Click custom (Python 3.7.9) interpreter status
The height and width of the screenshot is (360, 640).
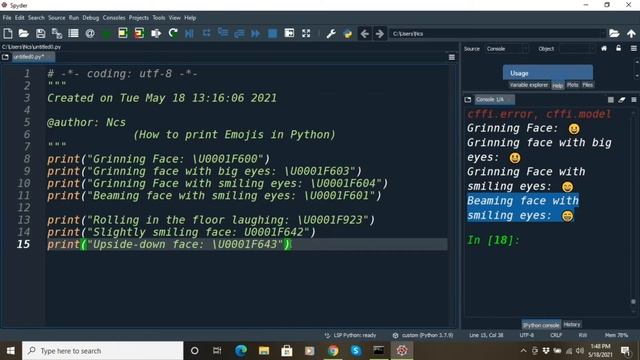[x=423, y=335]
